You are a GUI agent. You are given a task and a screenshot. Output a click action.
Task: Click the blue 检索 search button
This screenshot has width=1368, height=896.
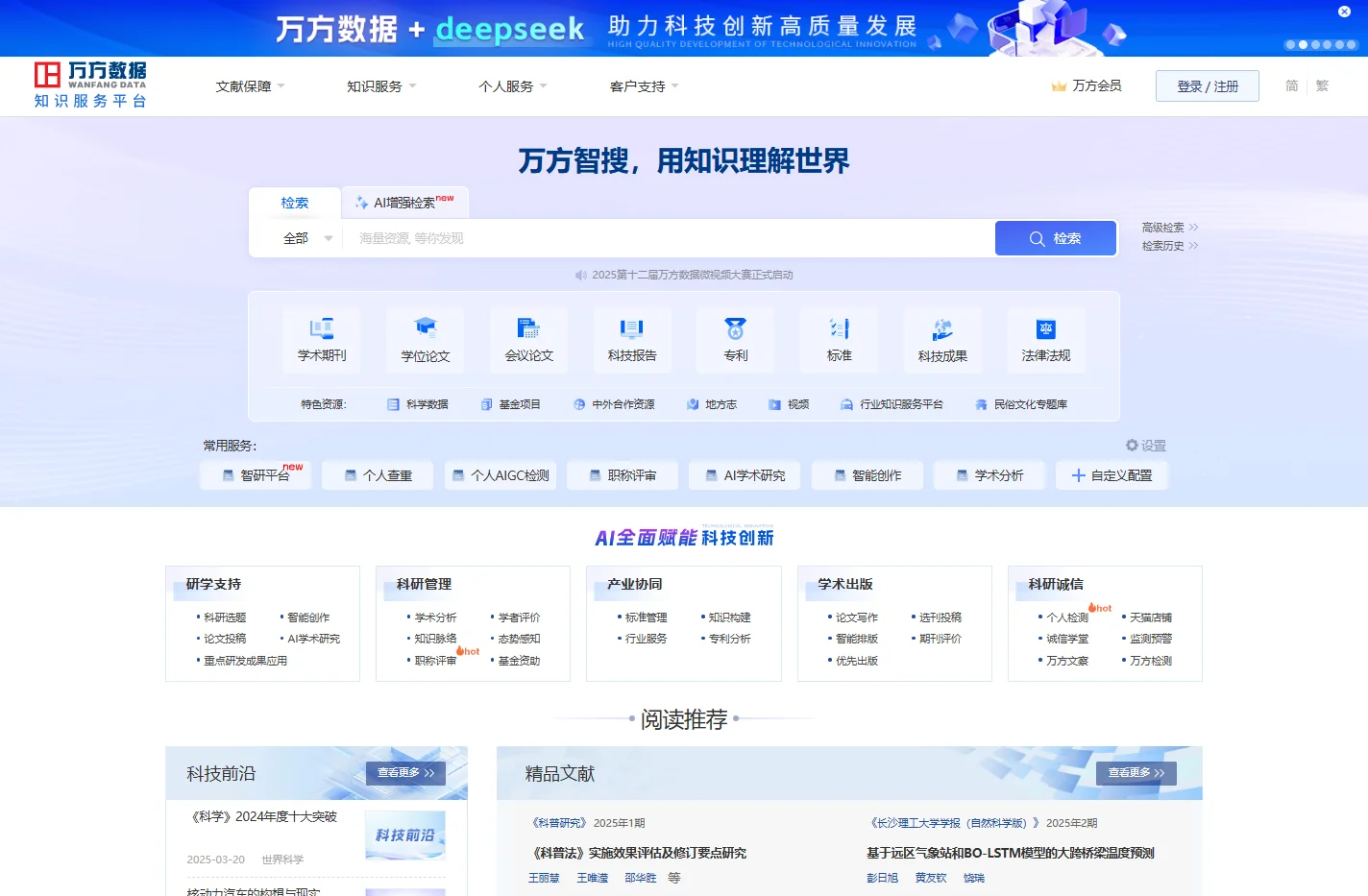pos(1056,238)
